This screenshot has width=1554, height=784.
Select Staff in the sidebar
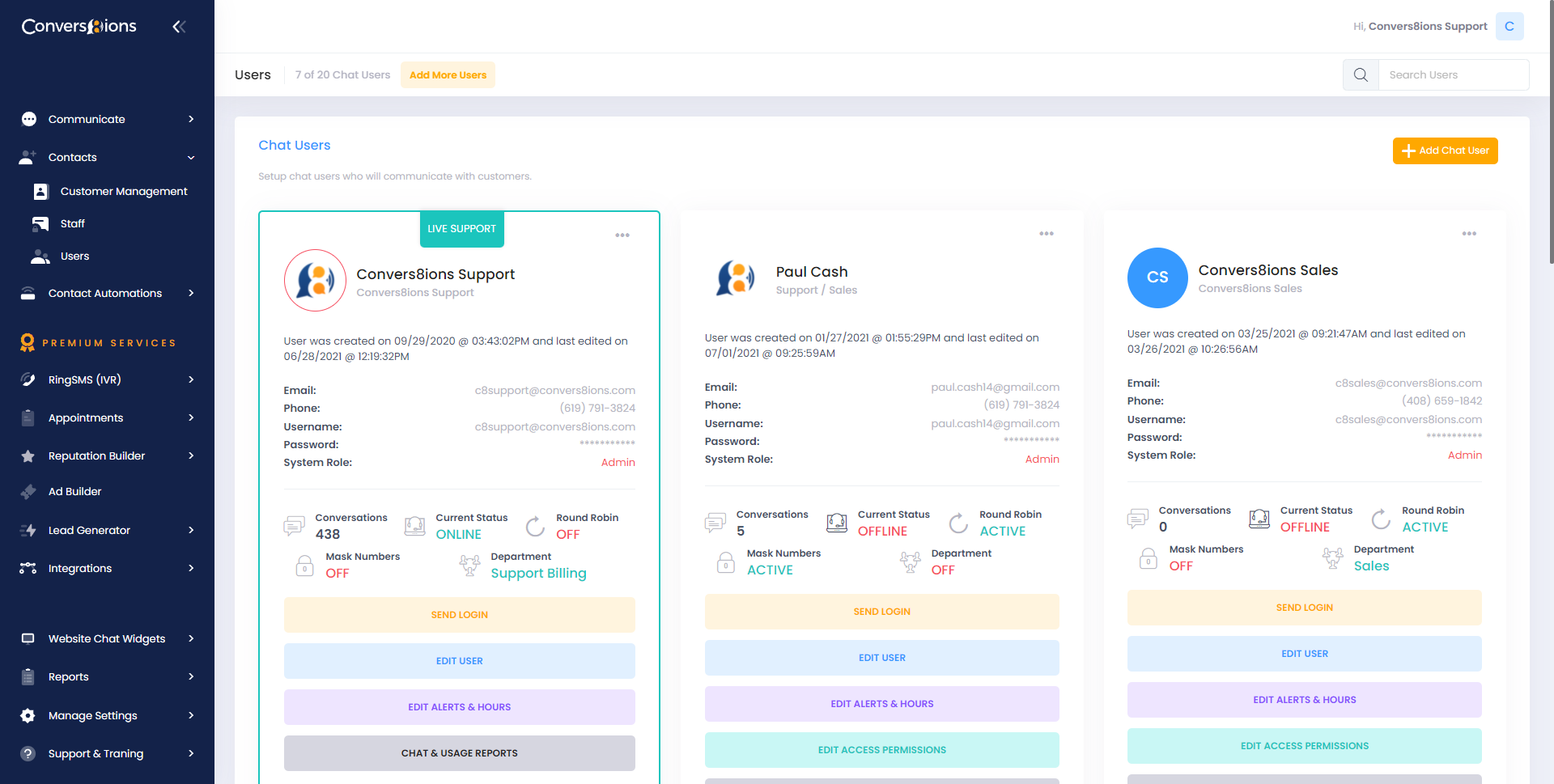pyautogui.click(x=72, y=224)
